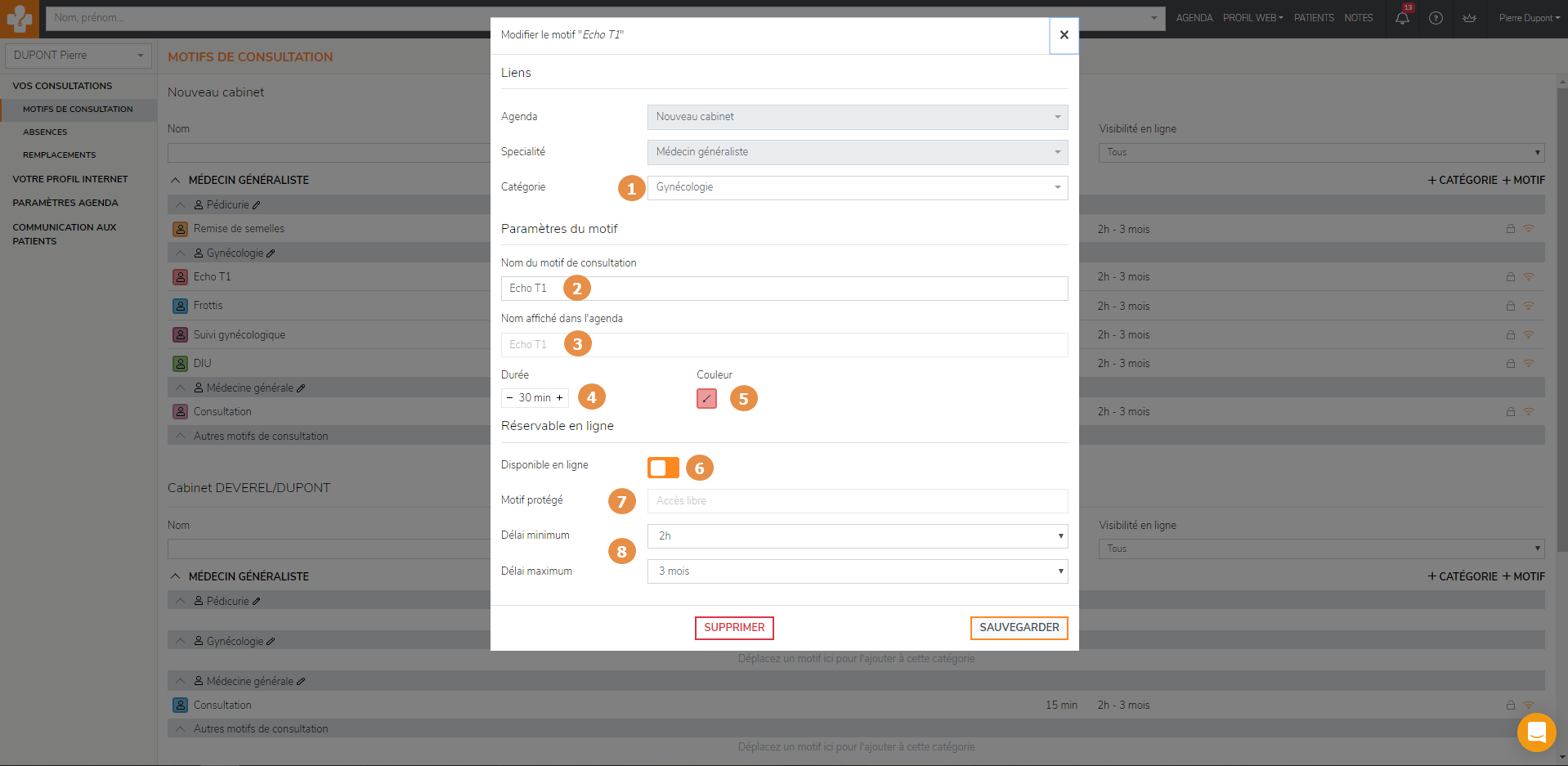Open the red Couleur swatch
Viewport: 1568px width, 766px height.
[706, 398]
